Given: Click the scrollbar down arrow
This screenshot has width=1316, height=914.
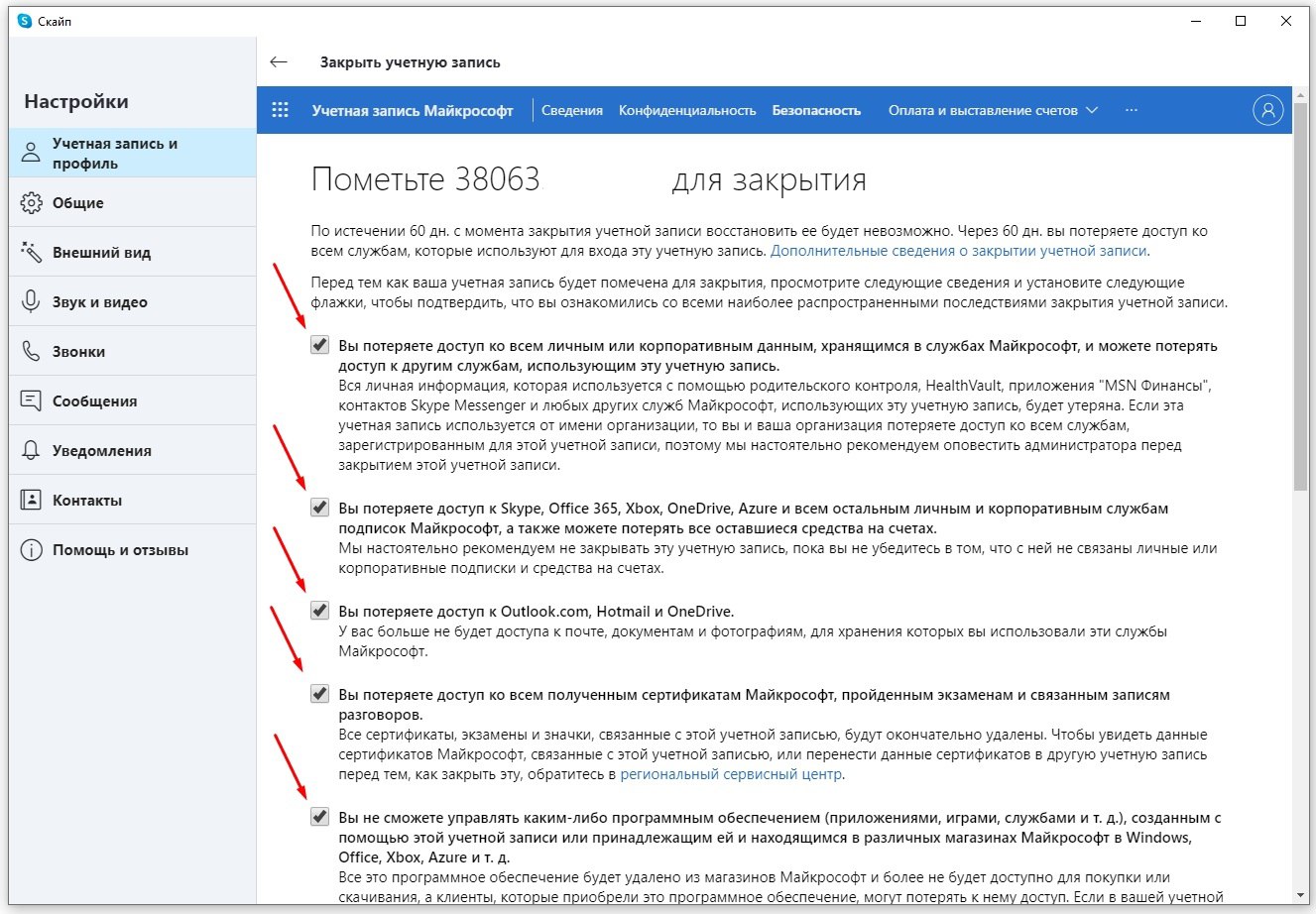Looking at the screenshot, I should pos(1300,895).
